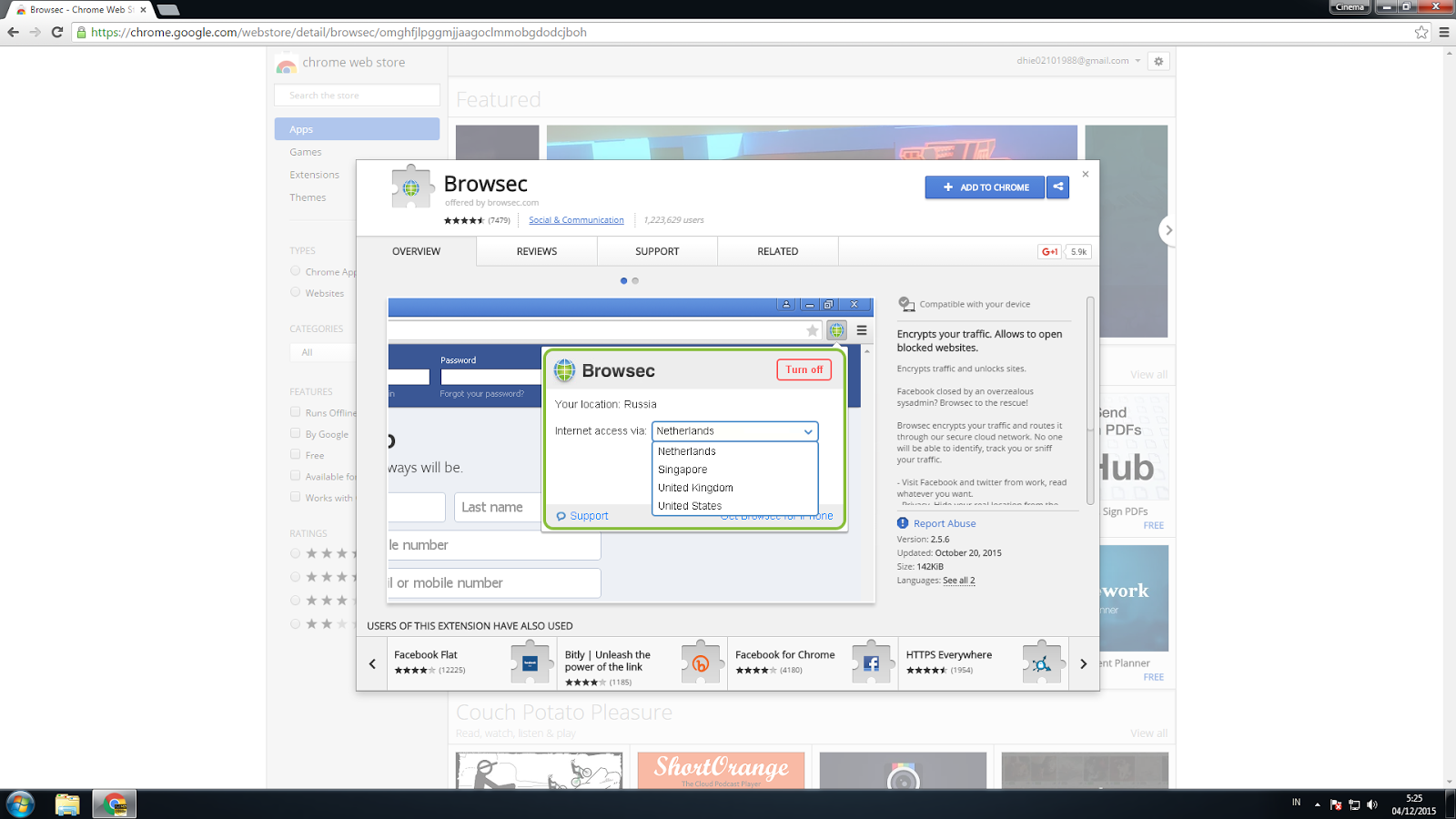Open the categories All dropdown
The width and height of the screenshot is (1456, 819).
click(x=325, y=352)
